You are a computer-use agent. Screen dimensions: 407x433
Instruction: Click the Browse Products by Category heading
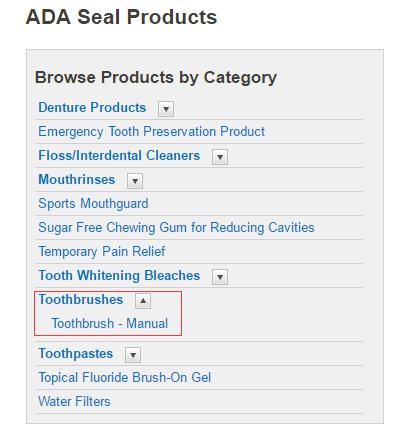[x=156, y=78]
